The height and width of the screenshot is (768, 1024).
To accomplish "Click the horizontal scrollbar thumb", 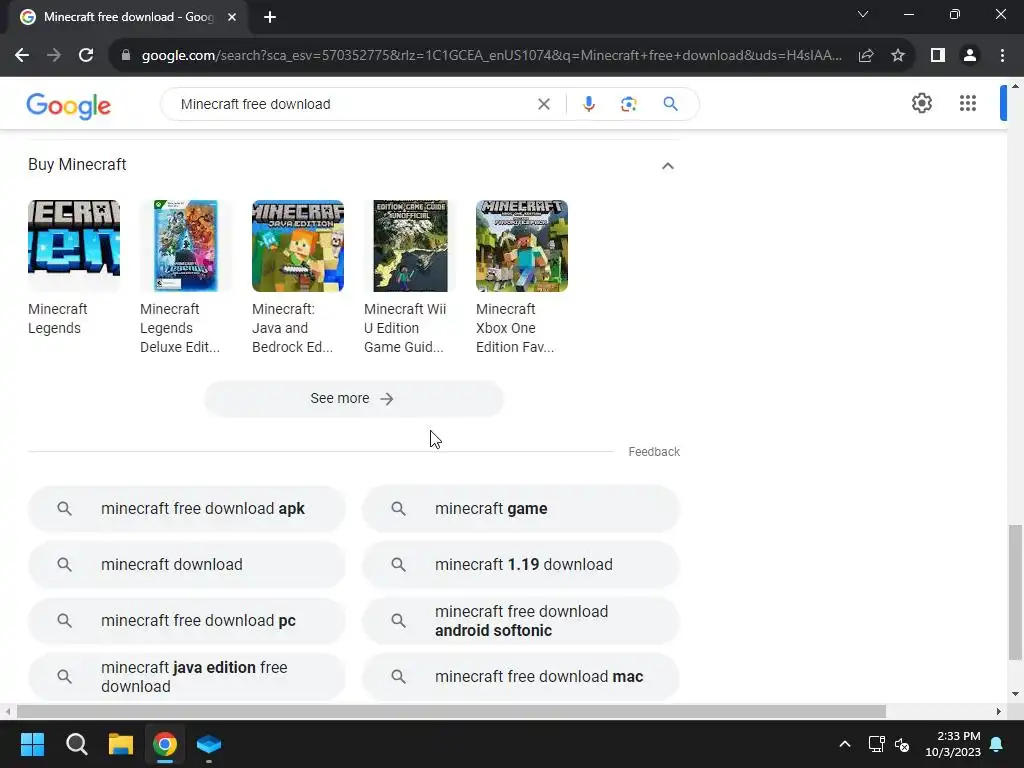I will point(451,711).
